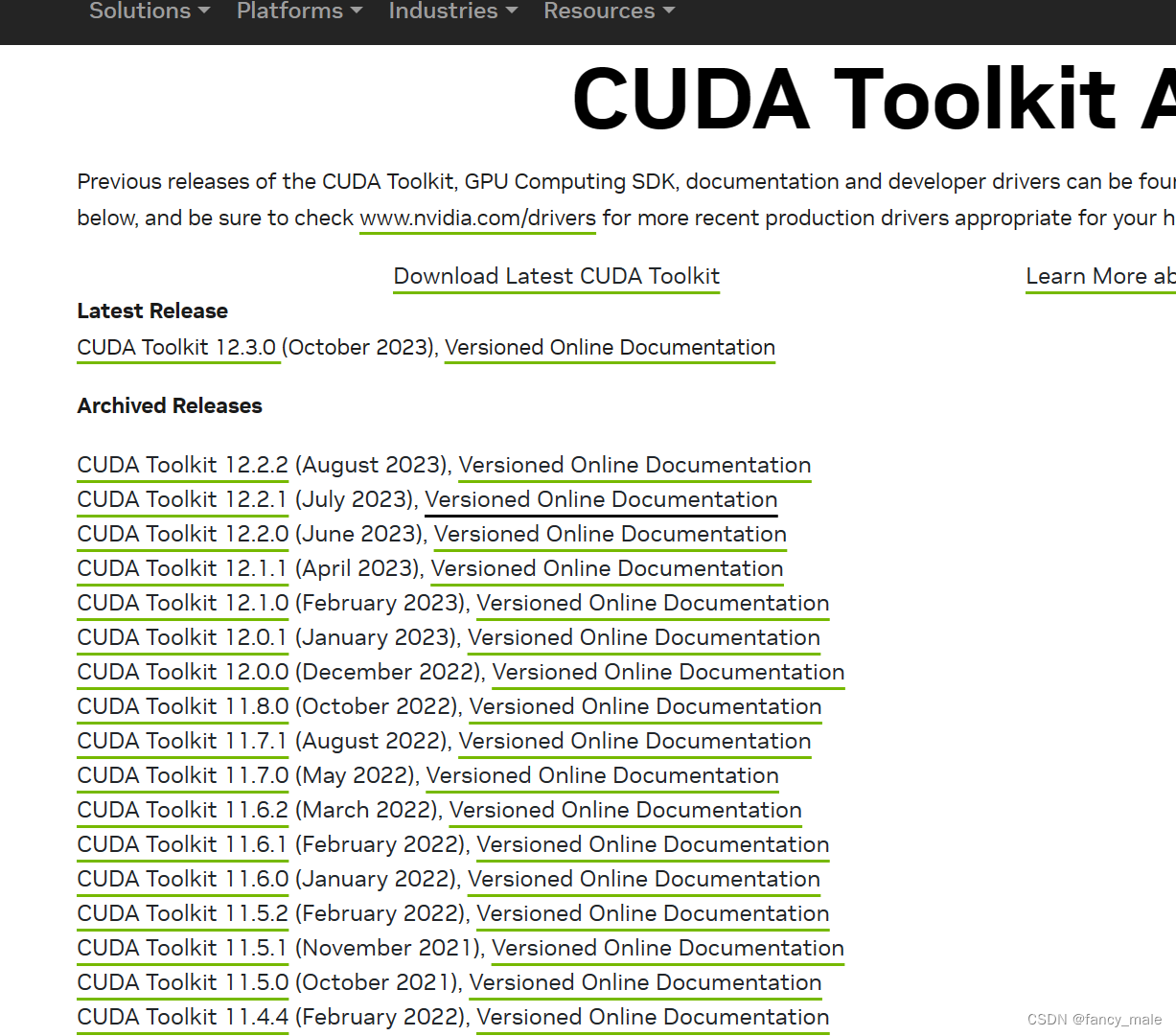The image size is (1176, 1036).
Task: Open CUDA Toolkit 11.6.1 release
Action: pyautogui.click(x=182, y=845)
